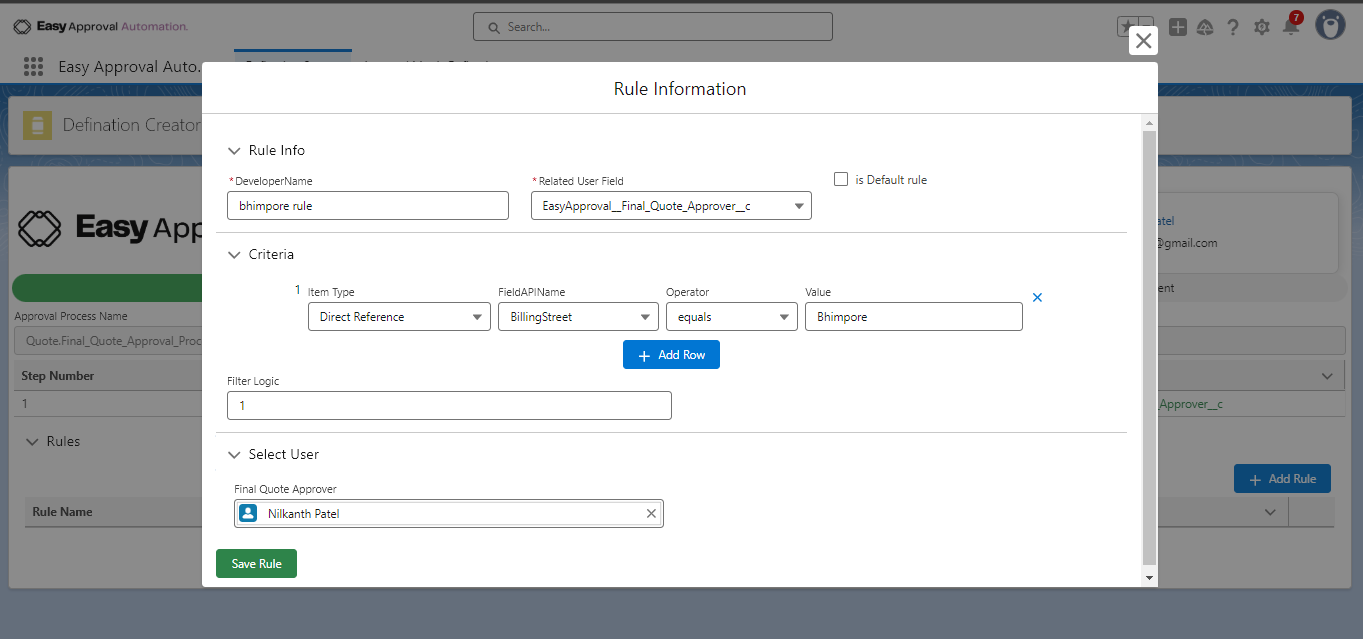Click the global Search box
The height and width of the screenshot is (639, 1363).
click(x=653, y=27)
